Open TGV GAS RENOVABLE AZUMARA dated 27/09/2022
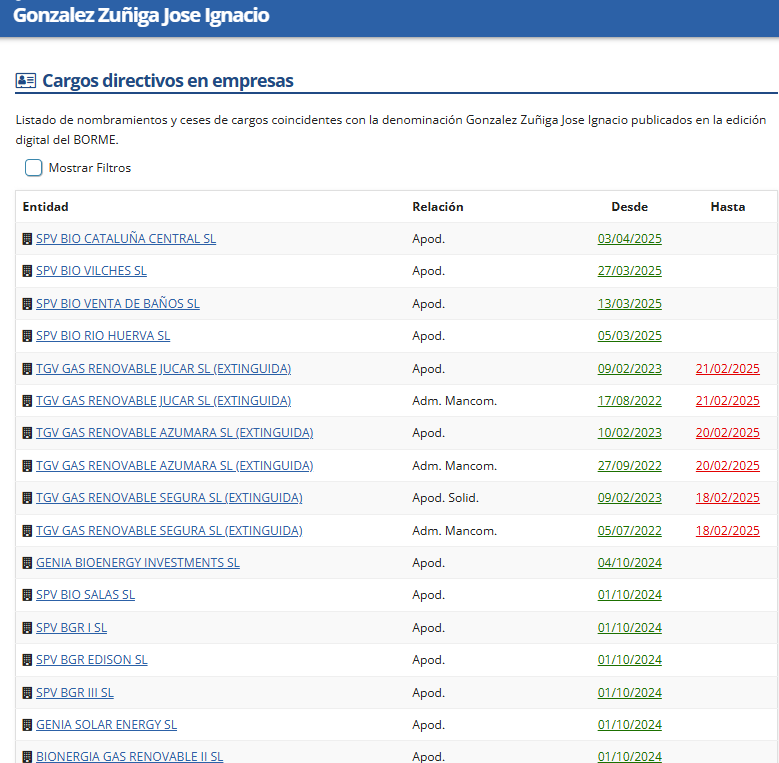Viewport: 779px width, 763px height. [x=174, y=466]
